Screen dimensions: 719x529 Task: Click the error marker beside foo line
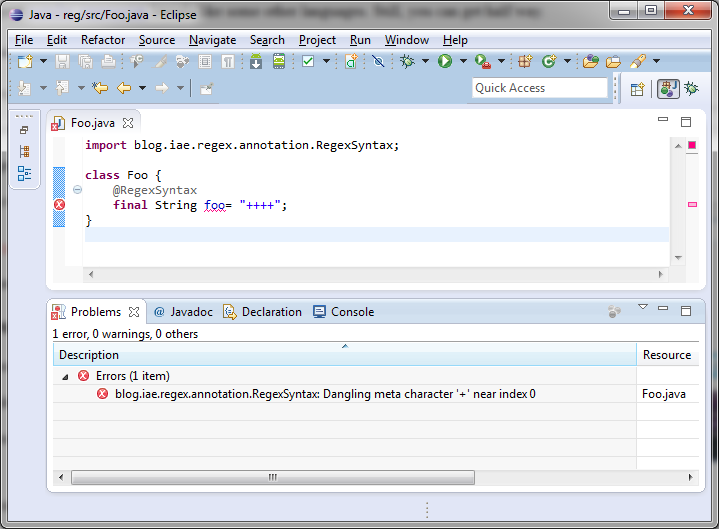coord(59,204)
